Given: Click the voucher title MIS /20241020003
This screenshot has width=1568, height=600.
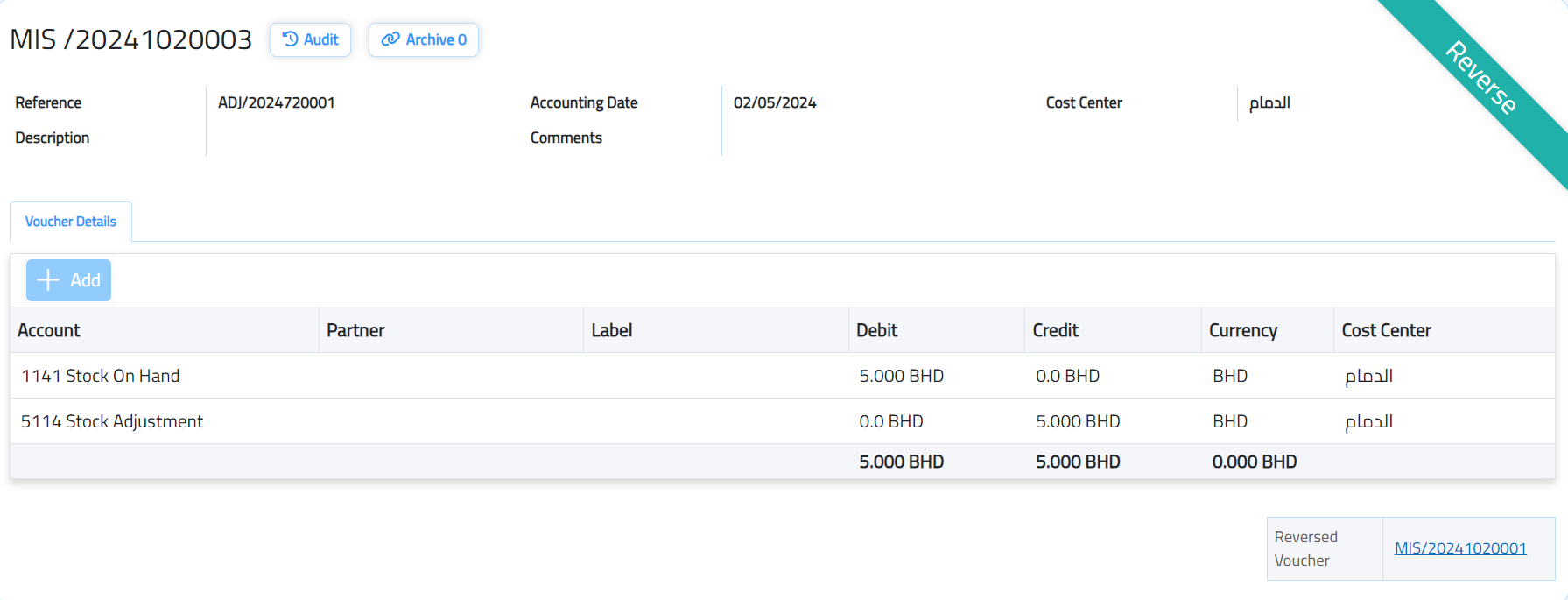Looking at the screenshot, I should click(130, 39).
